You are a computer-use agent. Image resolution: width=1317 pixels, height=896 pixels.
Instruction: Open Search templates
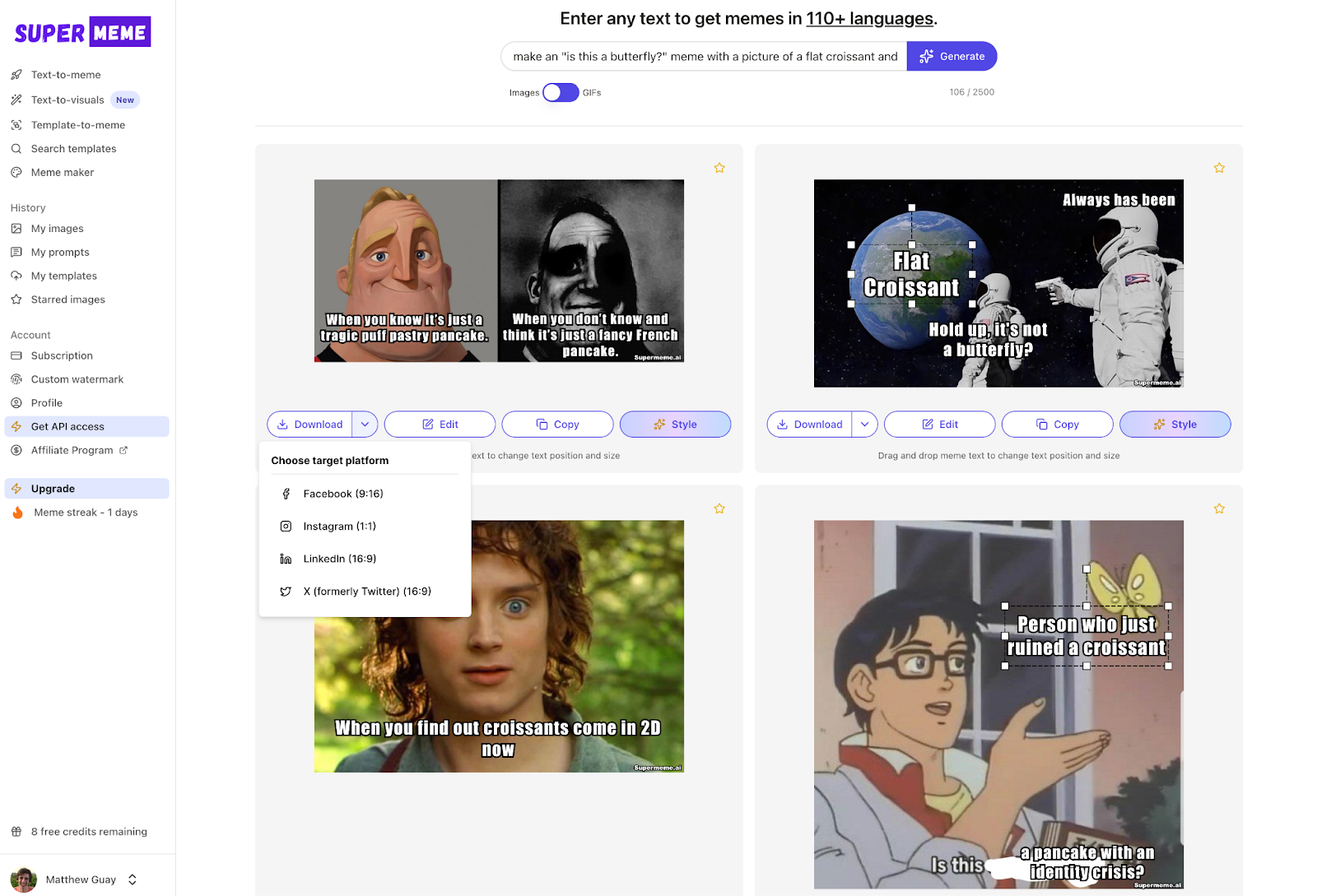pos(72,148)
